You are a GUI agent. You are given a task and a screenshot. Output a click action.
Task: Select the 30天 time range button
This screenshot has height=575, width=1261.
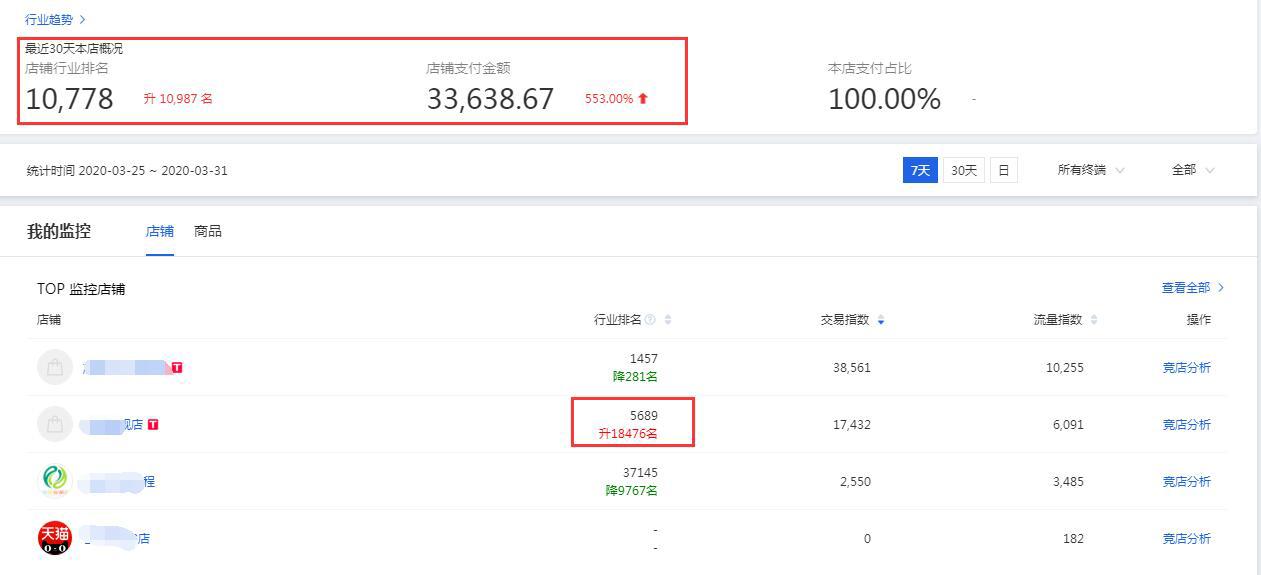point(964,170)
